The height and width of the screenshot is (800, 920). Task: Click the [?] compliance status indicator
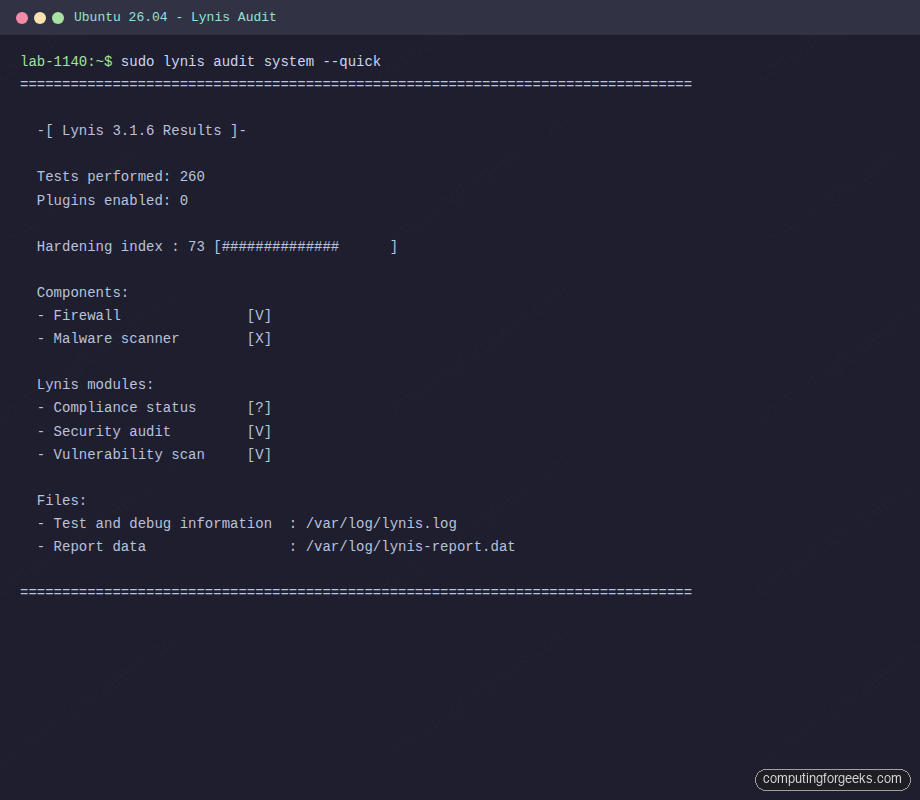[x=259, y=407]
